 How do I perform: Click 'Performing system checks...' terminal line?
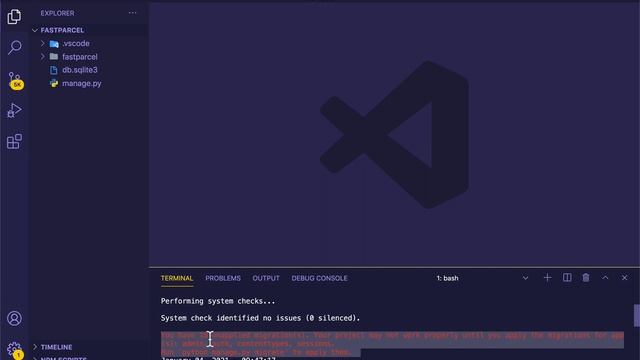tap(218, 301)
